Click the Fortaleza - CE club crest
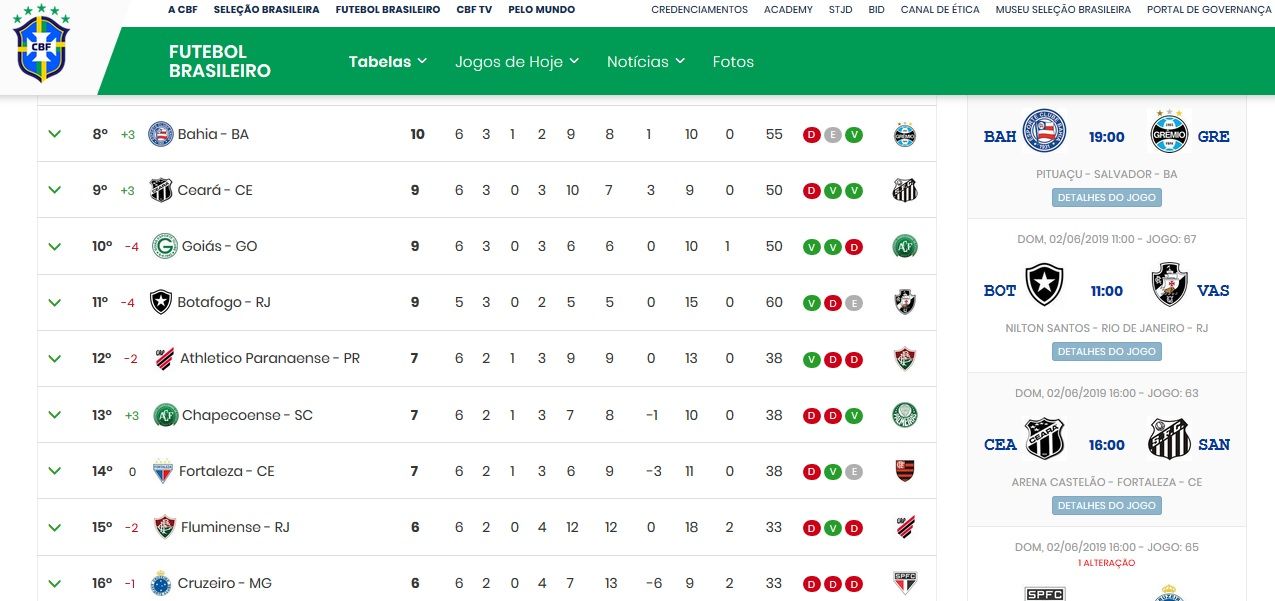The height and width of the screenshot is (601, 1275). point(164,470)
